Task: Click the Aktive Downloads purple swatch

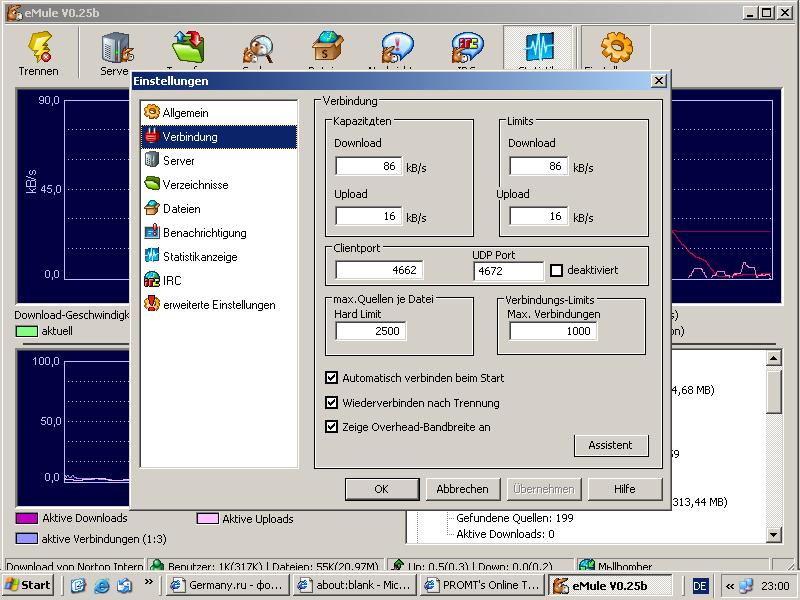Action: pyautogui.click(x=27, y=518)
